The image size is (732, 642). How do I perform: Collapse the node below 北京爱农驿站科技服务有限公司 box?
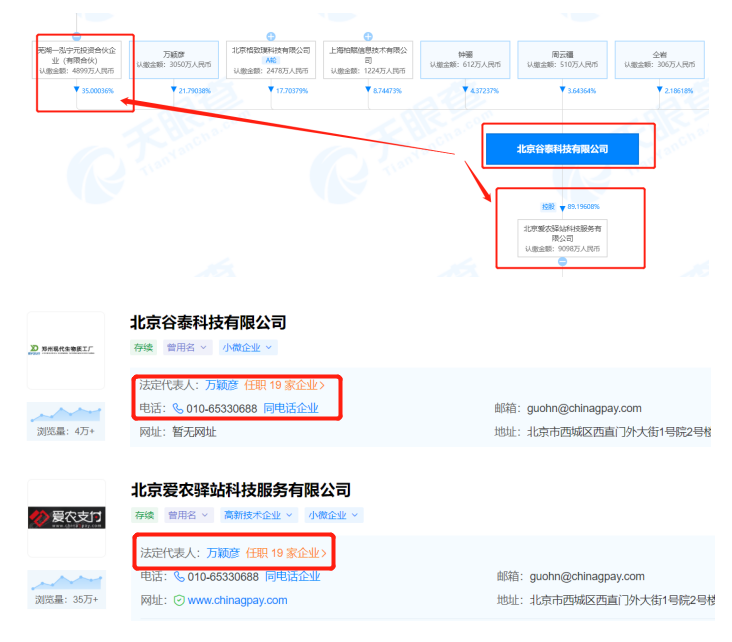coord(562,261)
